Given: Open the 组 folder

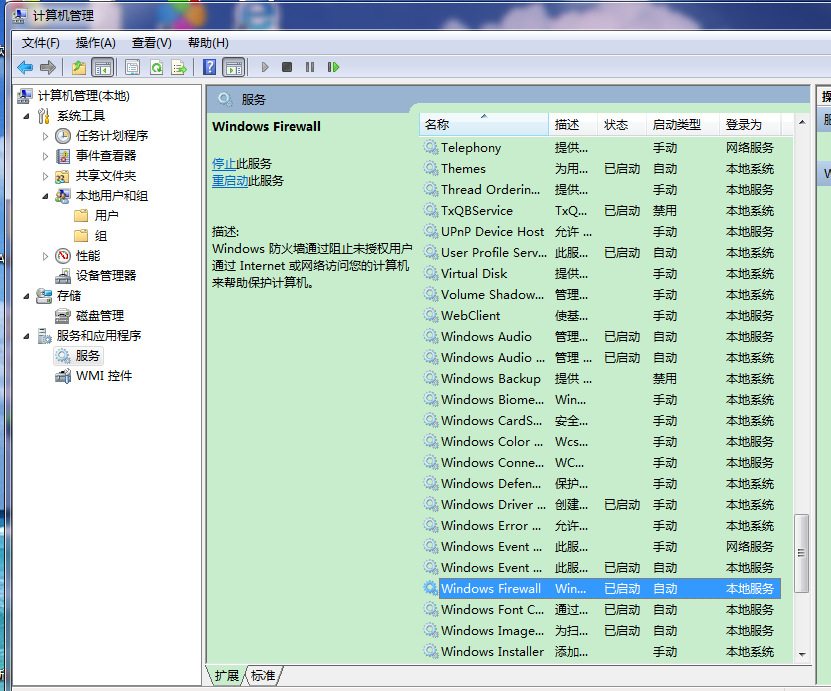Looking at the screenshot, I should (100, 236).
